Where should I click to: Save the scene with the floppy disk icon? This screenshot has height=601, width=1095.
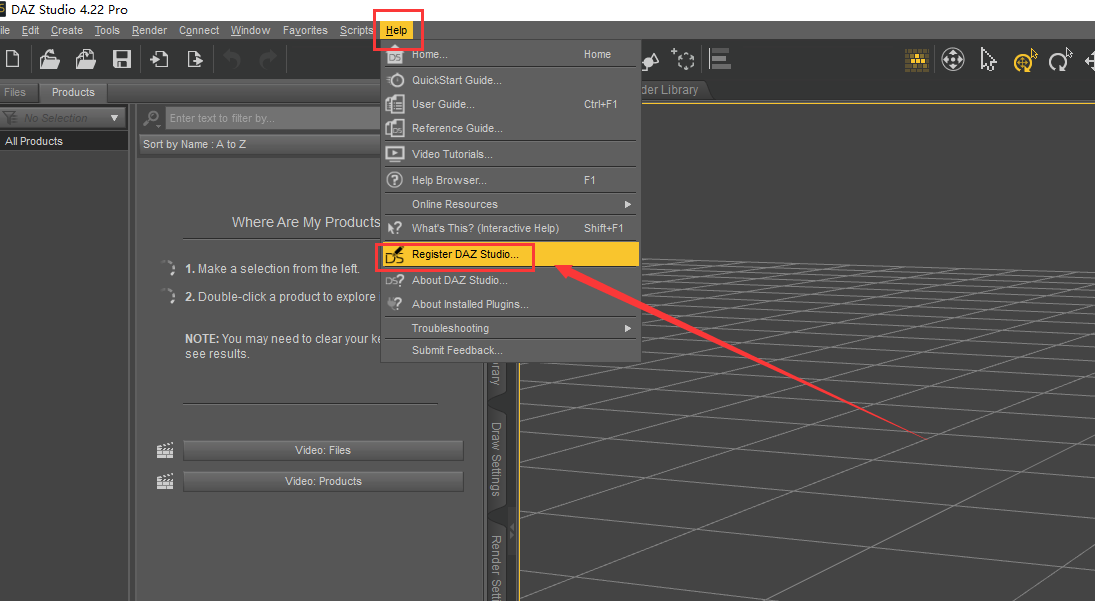(121, 58)
